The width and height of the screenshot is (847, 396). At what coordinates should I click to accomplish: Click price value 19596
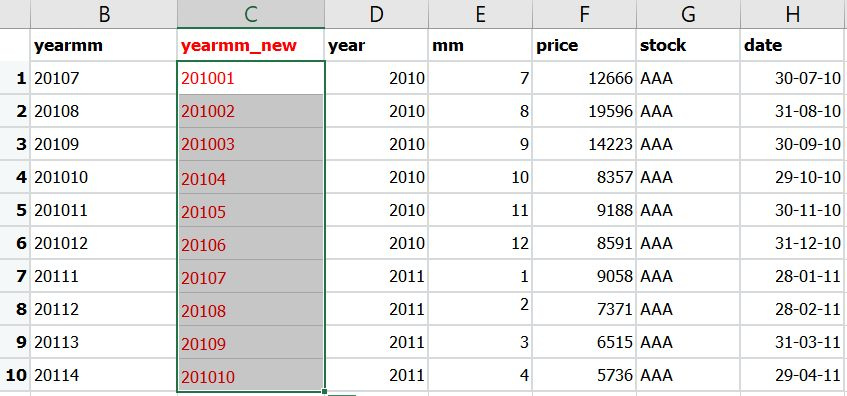[584, 111]
